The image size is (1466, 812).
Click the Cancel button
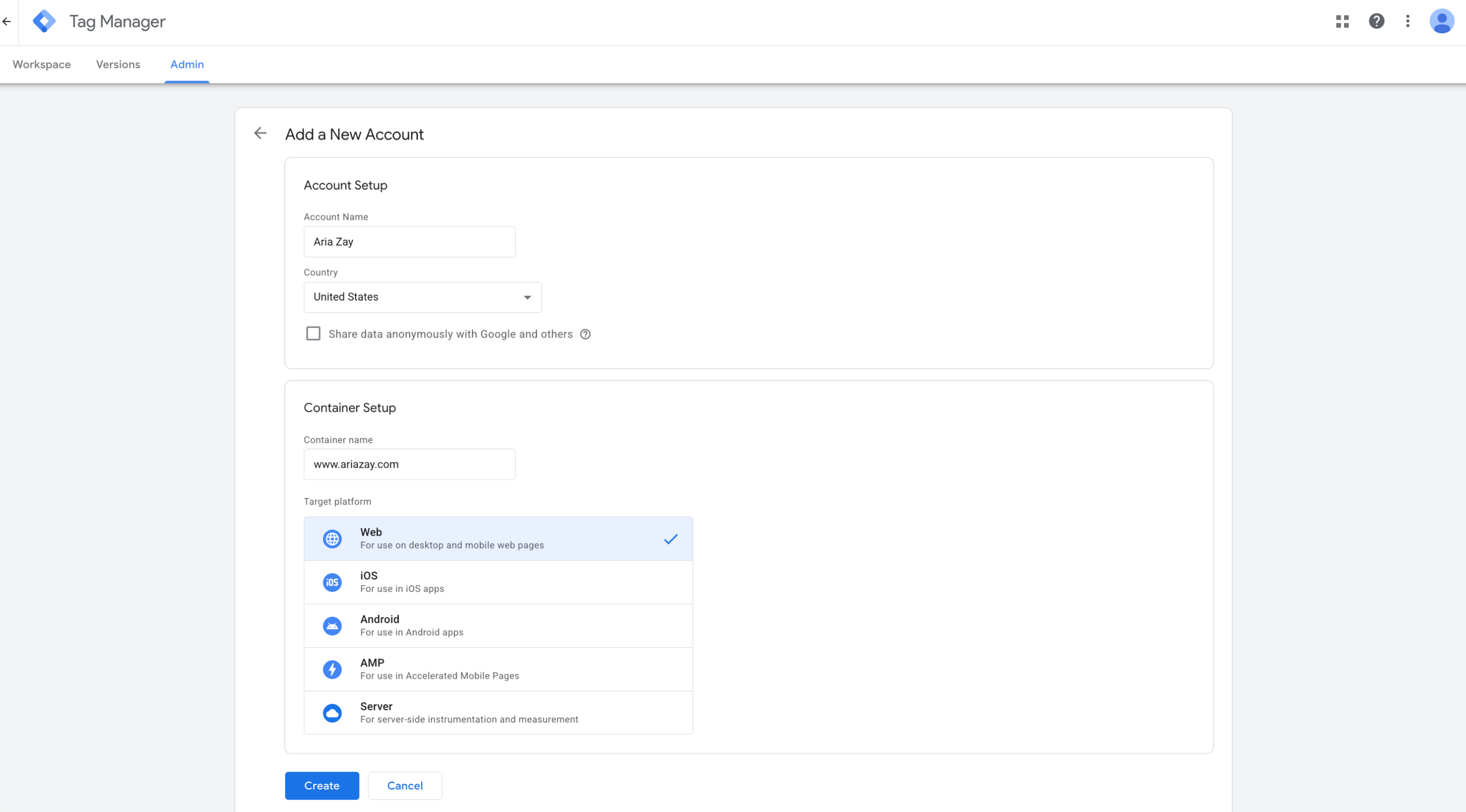point(405,785)
